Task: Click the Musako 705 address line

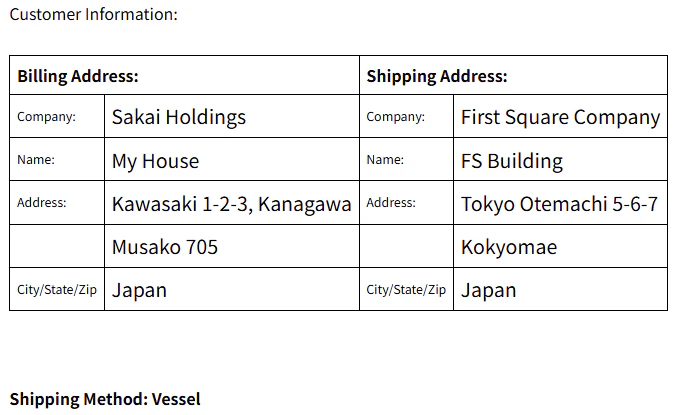Action: (x=232, y=246)
